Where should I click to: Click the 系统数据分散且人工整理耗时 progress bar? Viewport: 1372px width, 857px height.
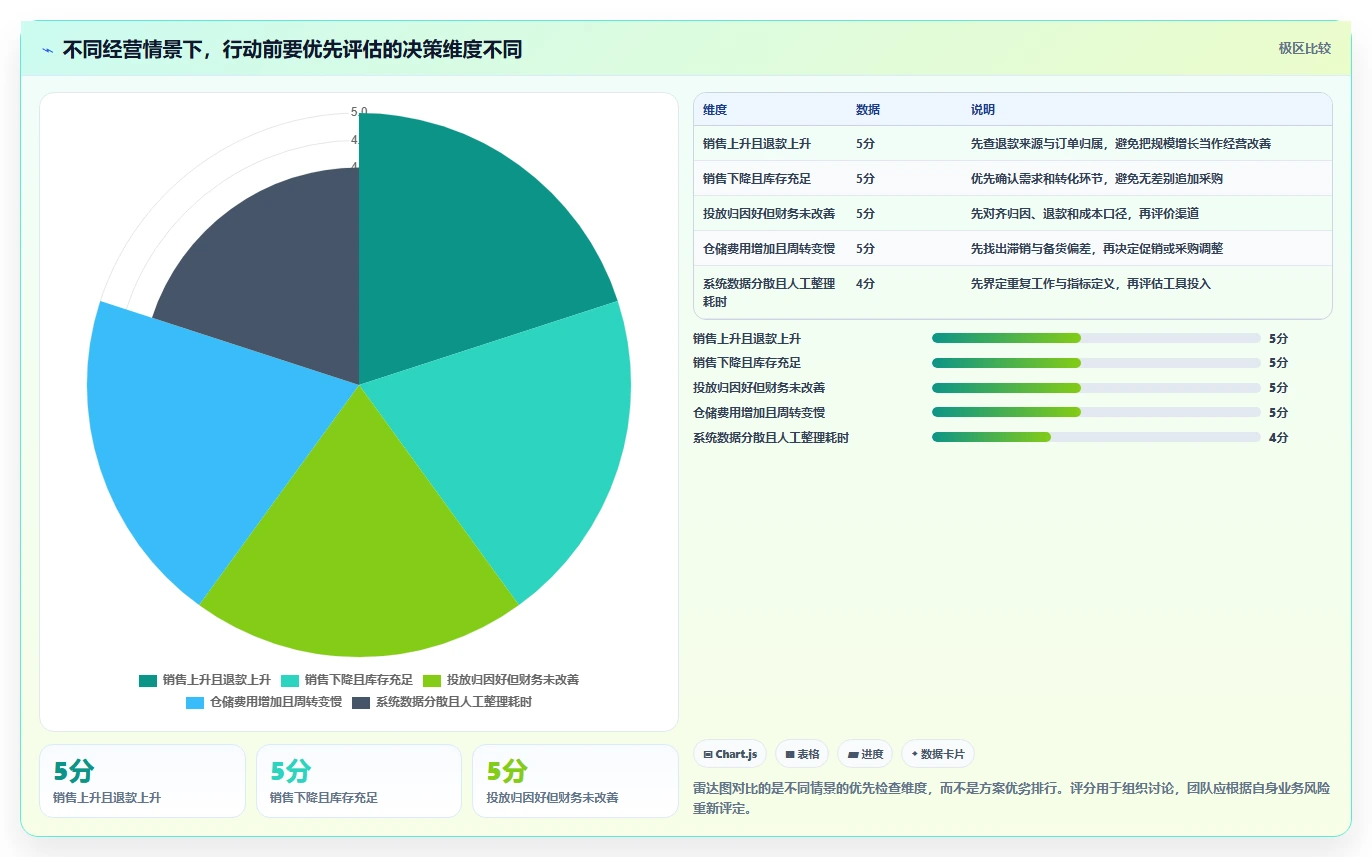click(1096, 437)
